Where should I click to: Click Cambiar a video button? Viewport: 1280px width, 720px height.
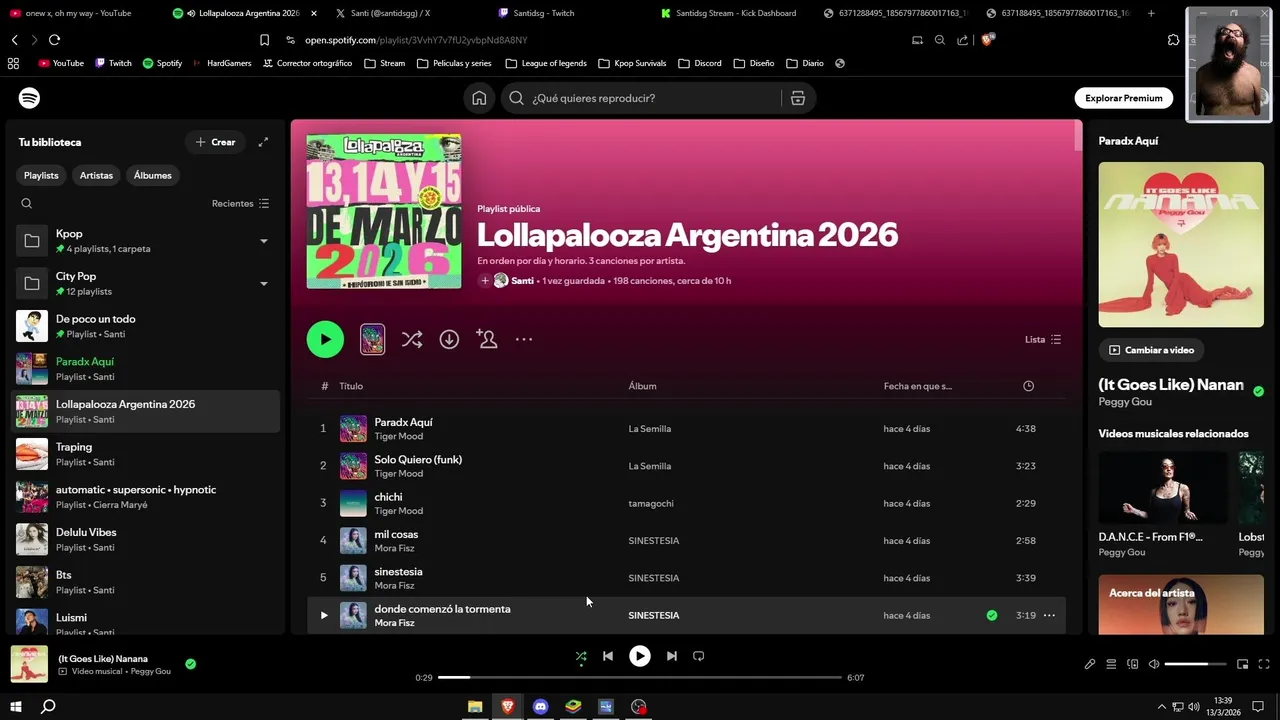point(1151,350)
